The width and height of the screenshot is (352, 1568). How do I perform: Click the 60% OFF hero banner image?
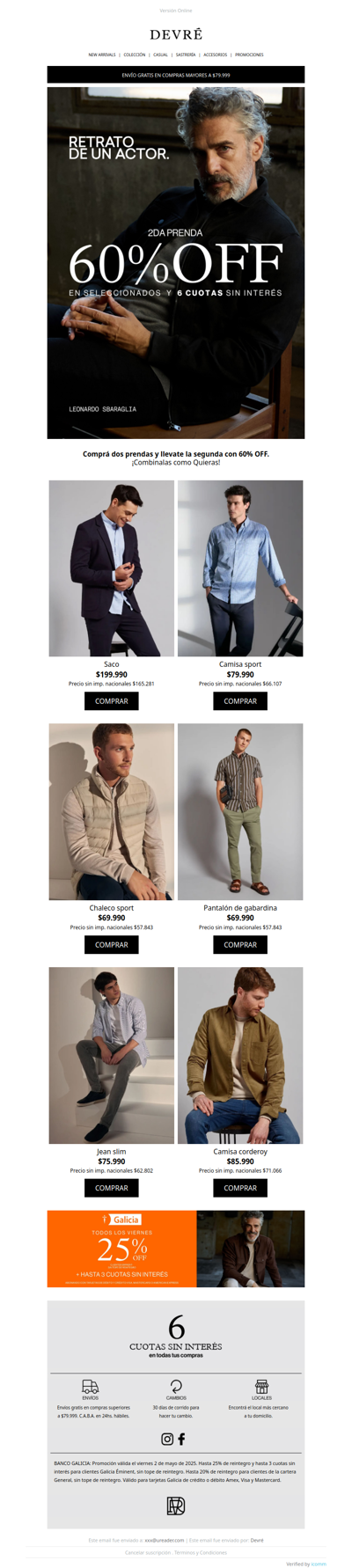[176, 263]
